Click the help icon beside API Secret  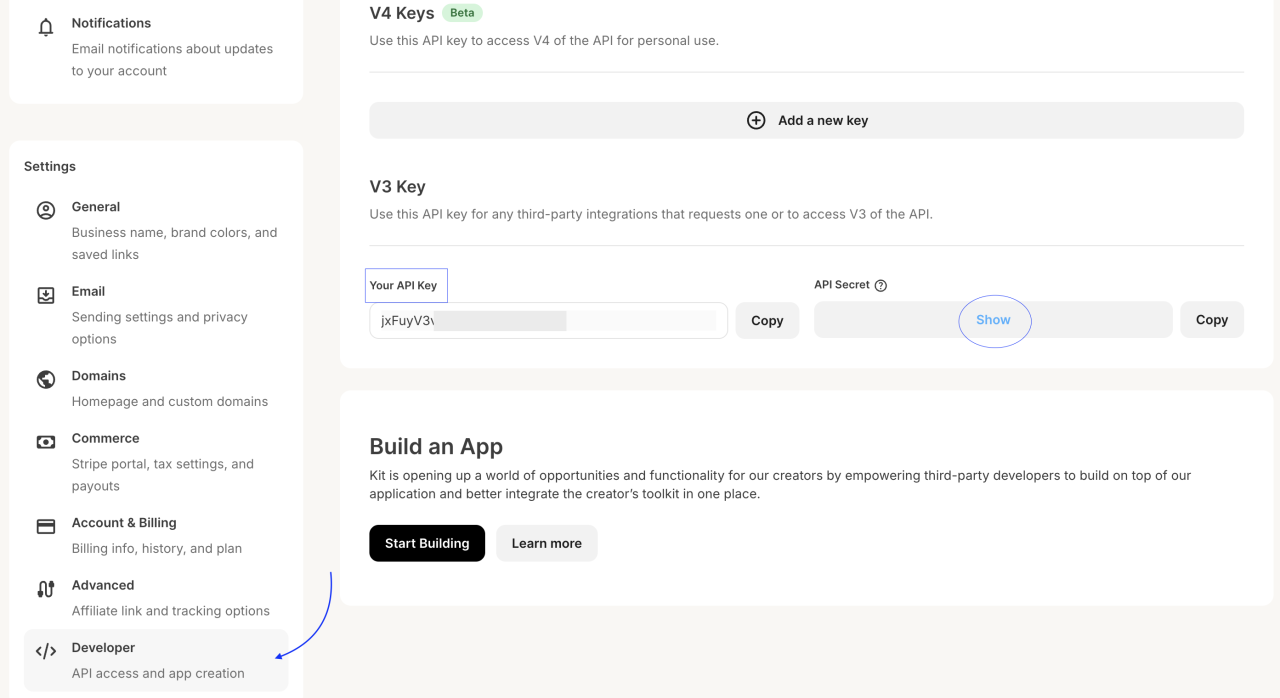tap(881, 285)
